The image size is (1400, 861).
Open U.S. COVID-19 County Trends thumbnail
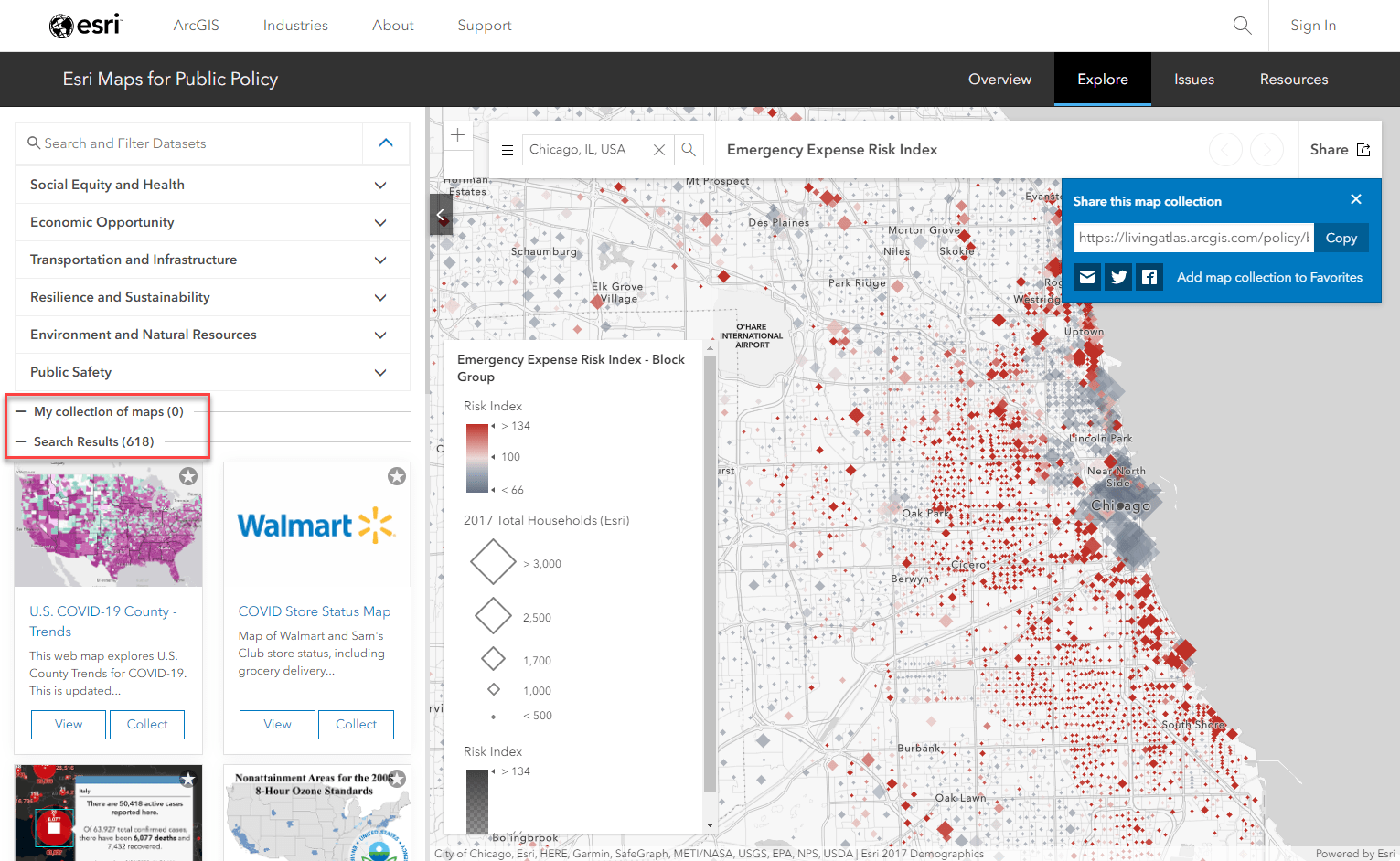(x=109, y=525)
